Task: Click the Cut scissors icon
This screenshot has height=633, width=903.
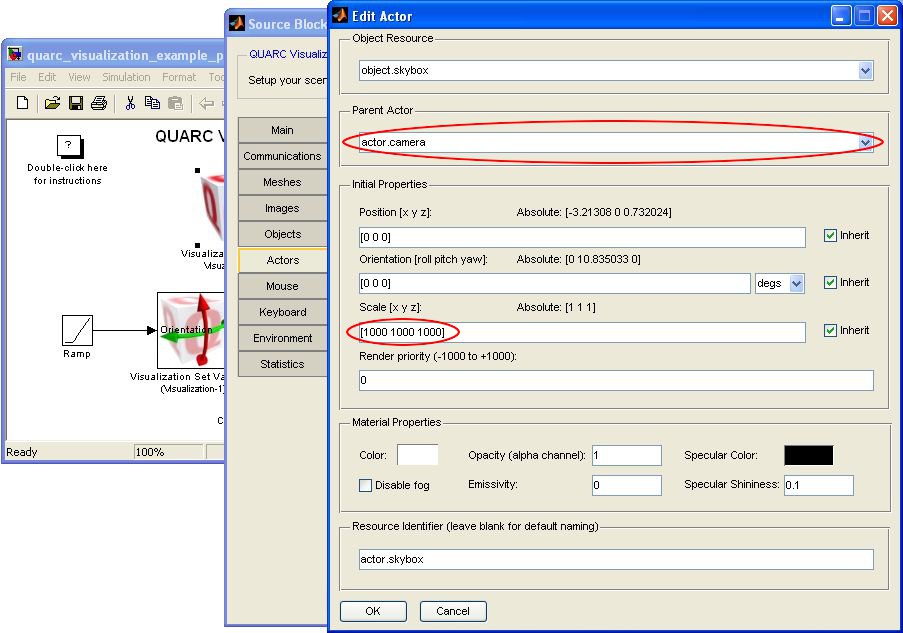Action: (129, 103)
